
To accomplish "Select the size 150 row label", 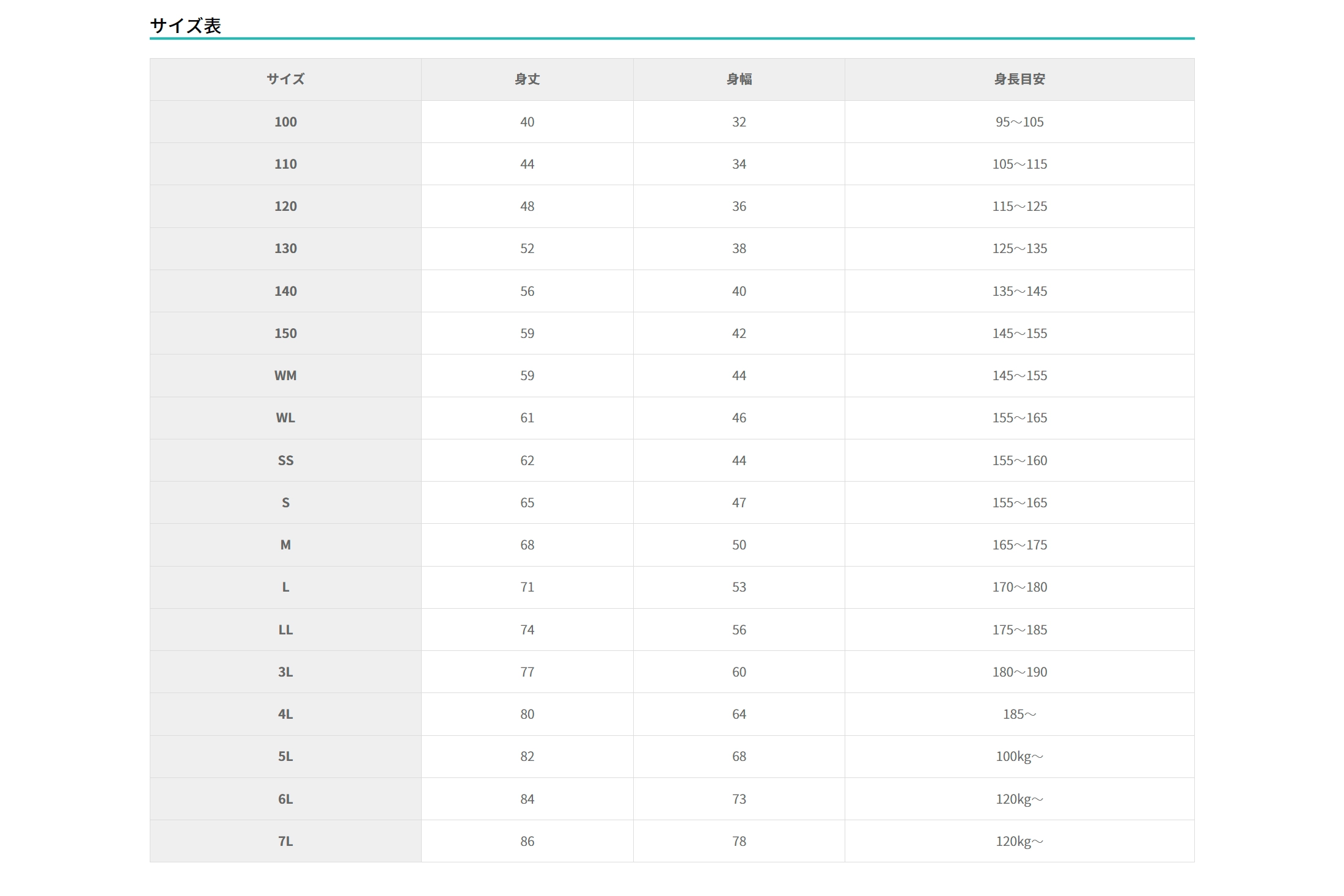I will 285,333.
